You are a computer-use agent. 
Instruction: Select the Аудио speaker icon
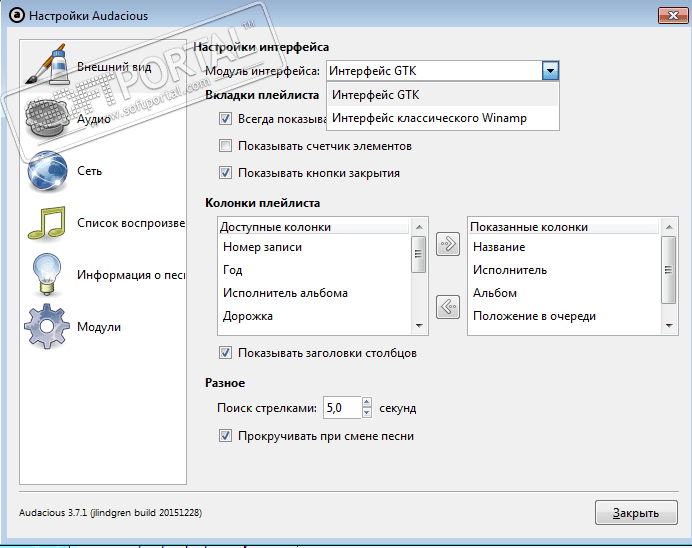[47, 118]
